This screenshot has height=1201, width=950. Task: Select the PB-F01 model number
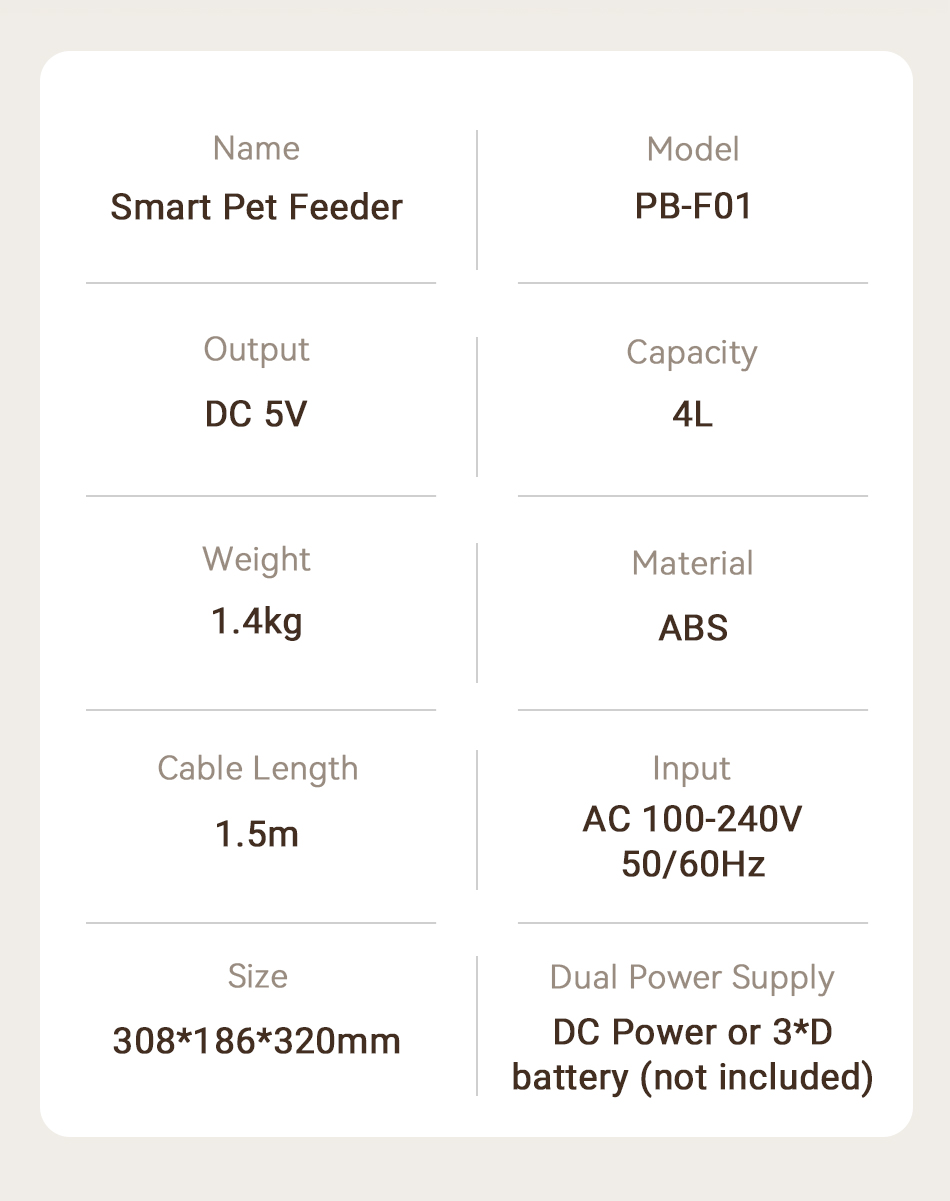click(692, 207)
